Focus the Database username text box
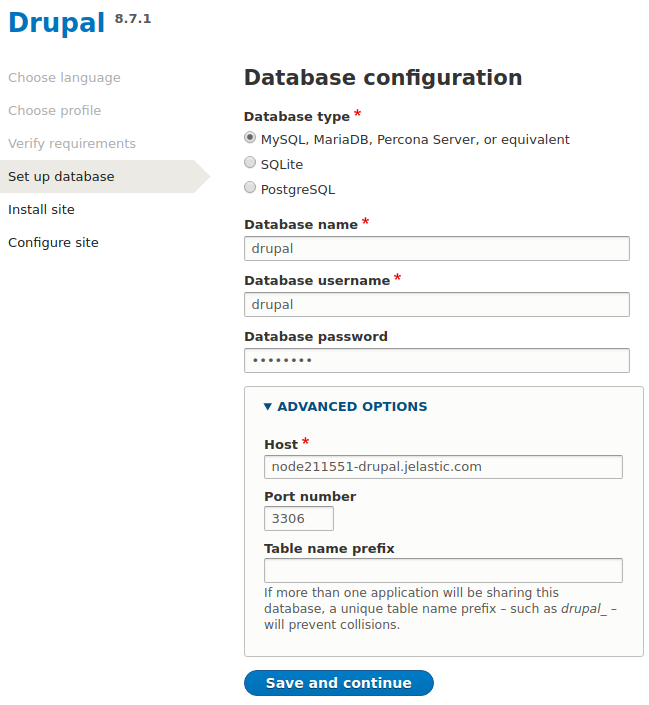 coord(436,304)
